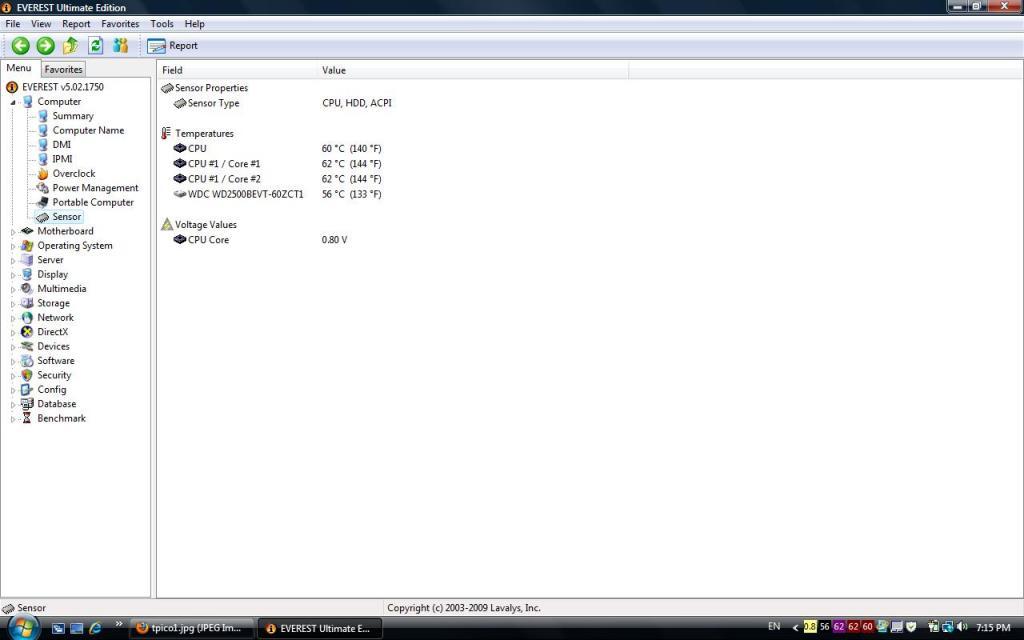1024x640 pixels.
Task: Expand the Network tree node
Action: (x=12, y=318)
